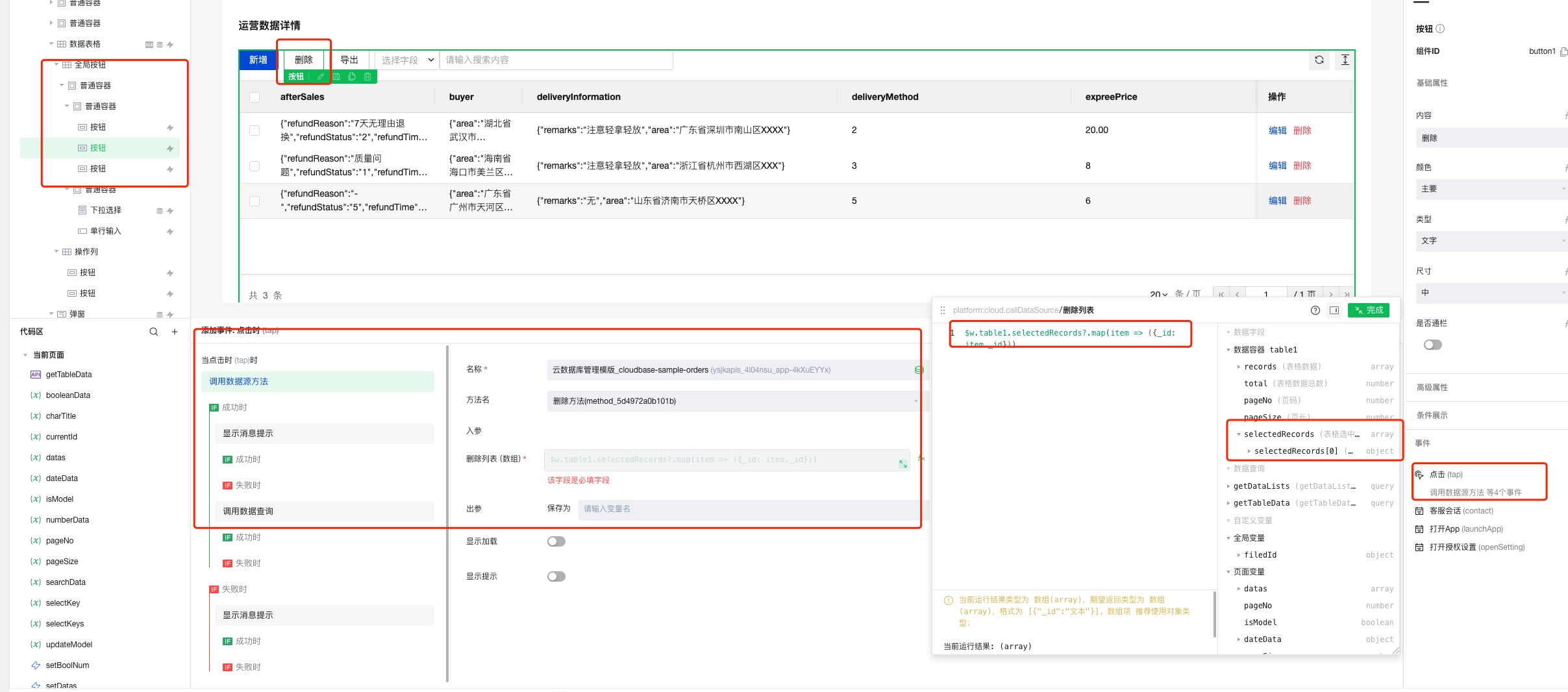
Task: Collapse the 全局按钮 tree node
Action: pos(56,65)
